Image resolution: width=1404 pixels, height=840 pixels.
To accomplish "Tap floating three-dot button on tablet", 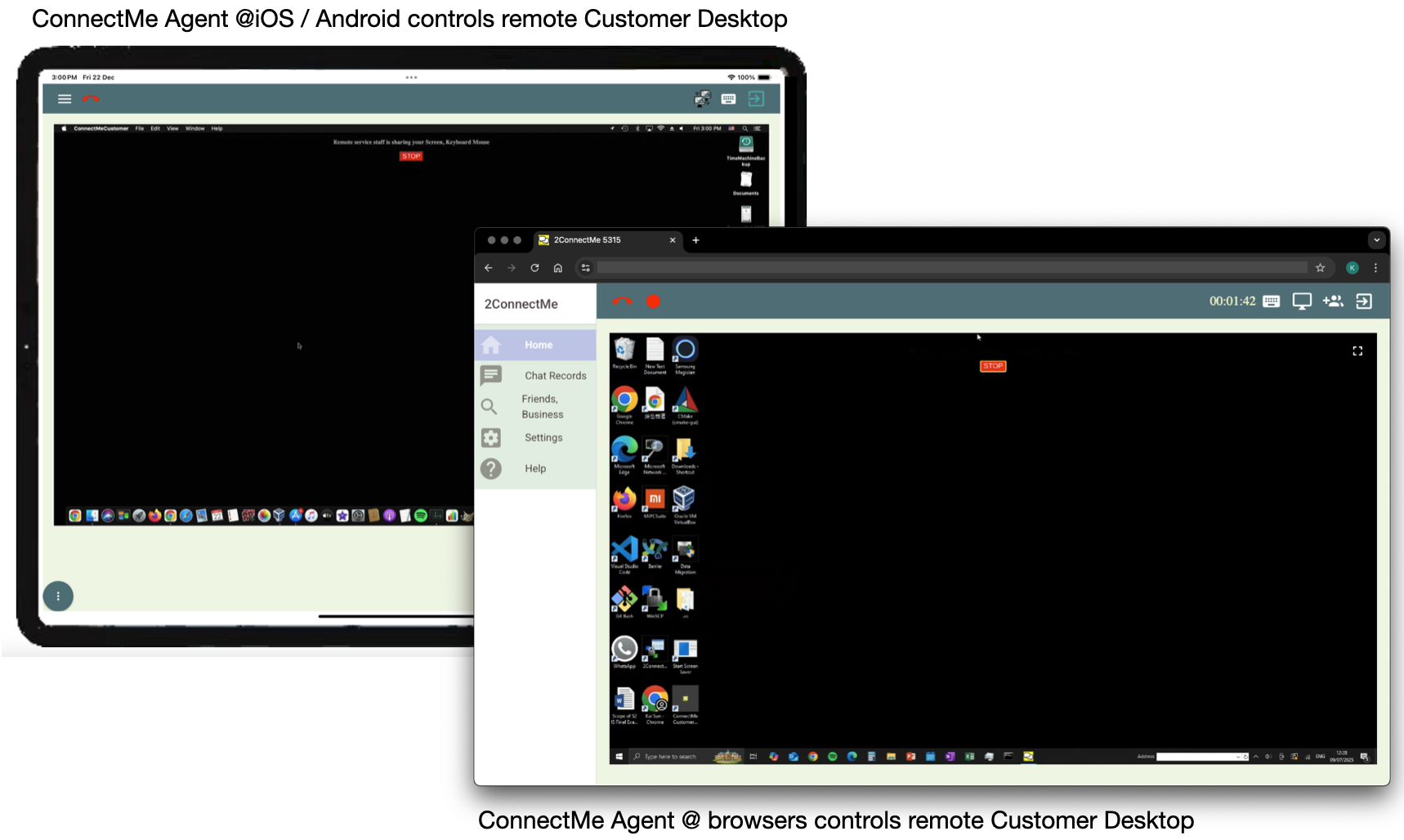I will pos(58,596).
